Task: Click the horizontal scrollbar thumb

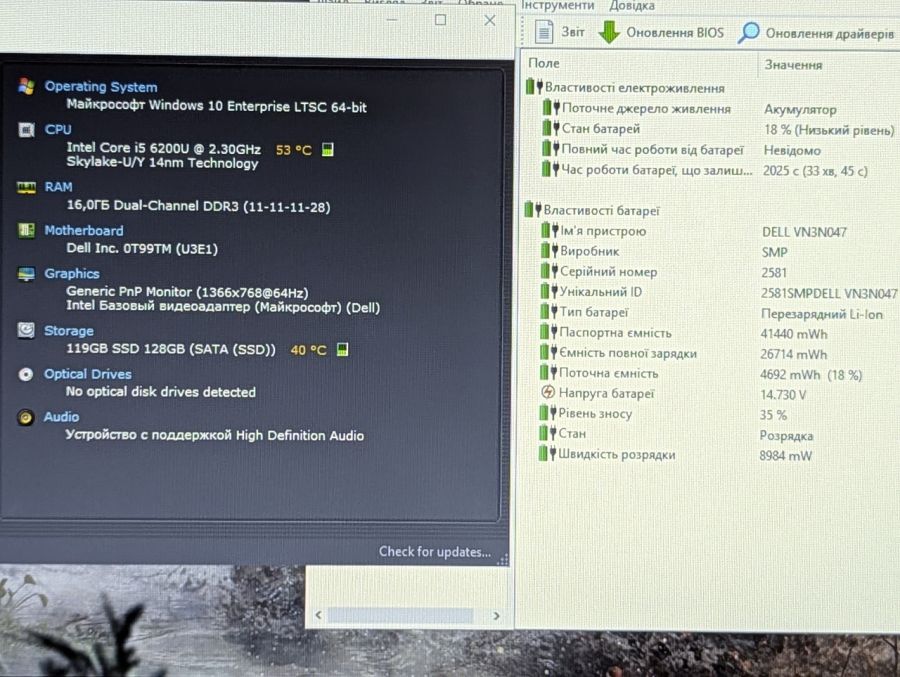Action: pyautogui.click(x=401, y=616)
